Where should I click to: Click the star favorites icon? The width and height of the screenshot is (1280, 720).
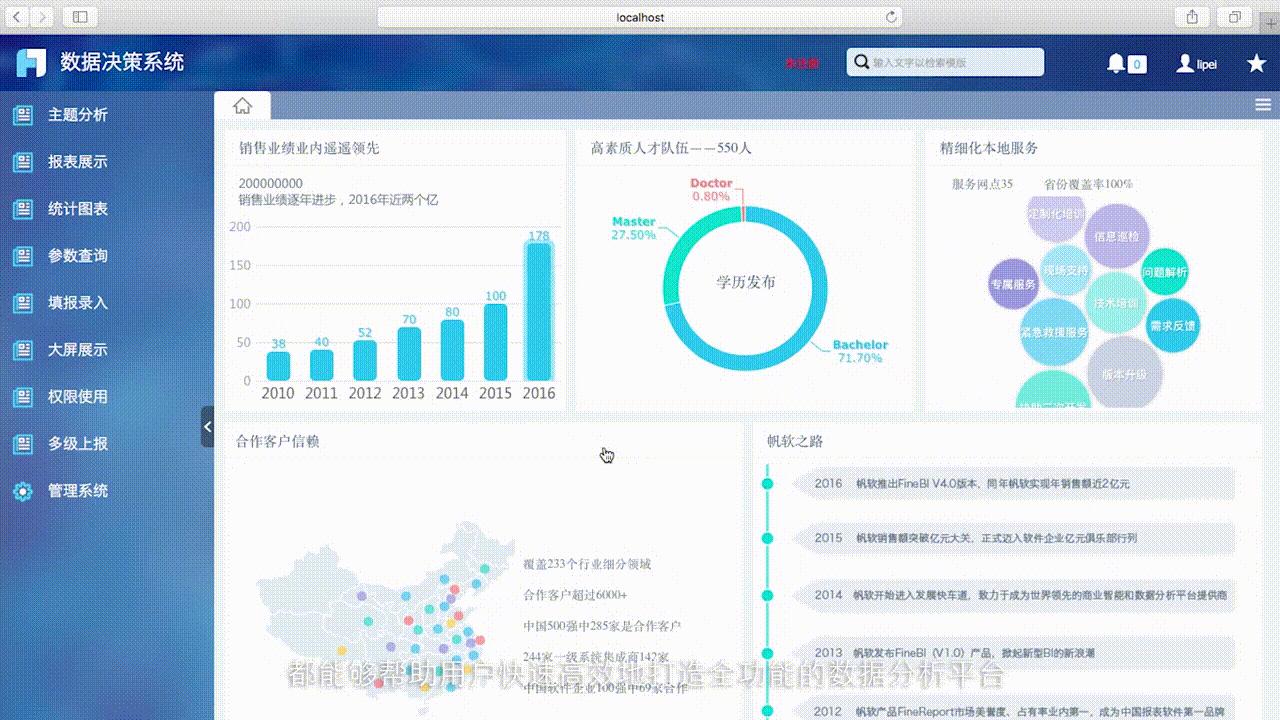pyautogui.click(x=1256, y=62)
